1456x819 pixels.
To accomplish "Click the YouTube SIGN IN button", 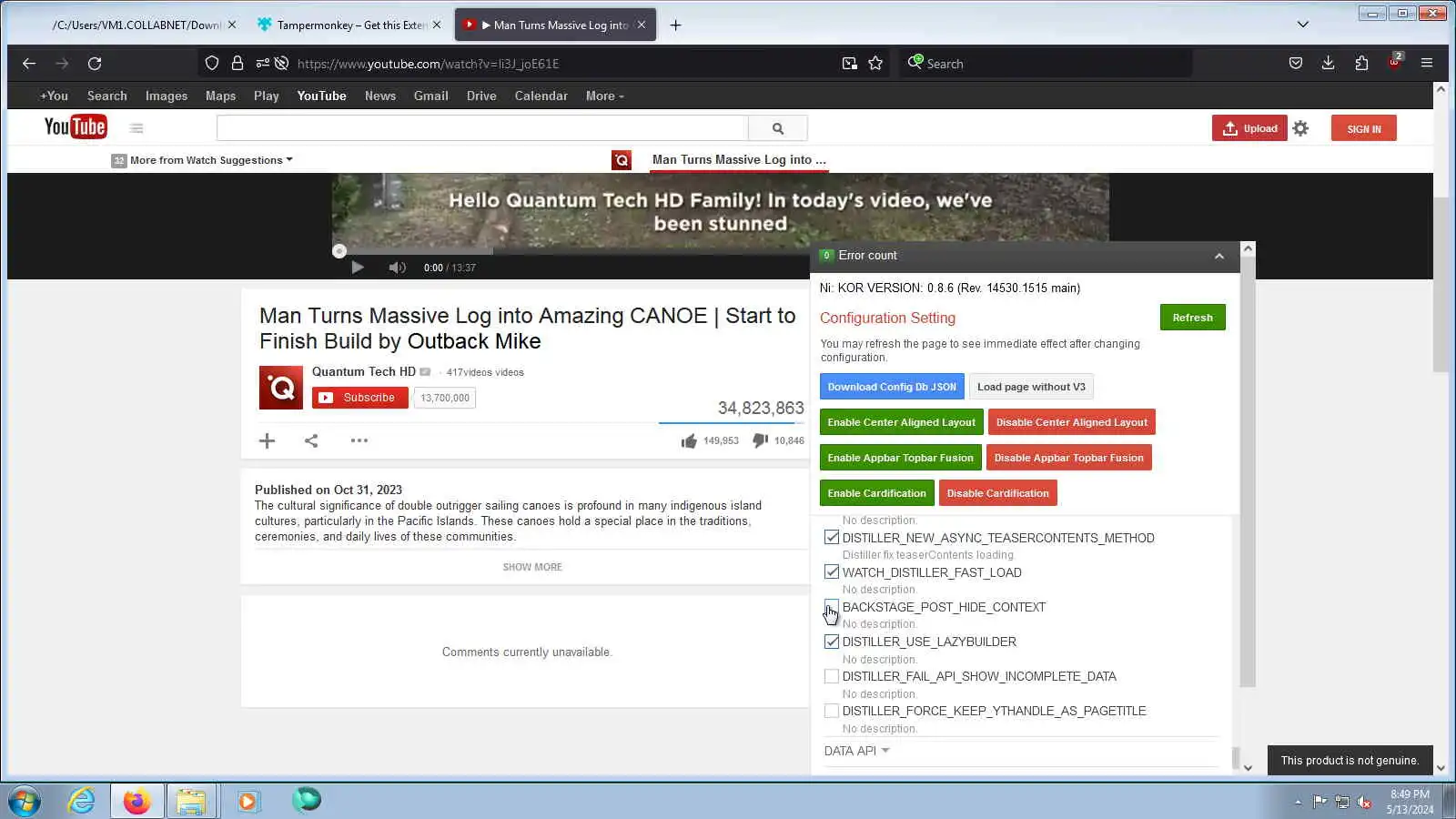I will tap(1364, 128).
